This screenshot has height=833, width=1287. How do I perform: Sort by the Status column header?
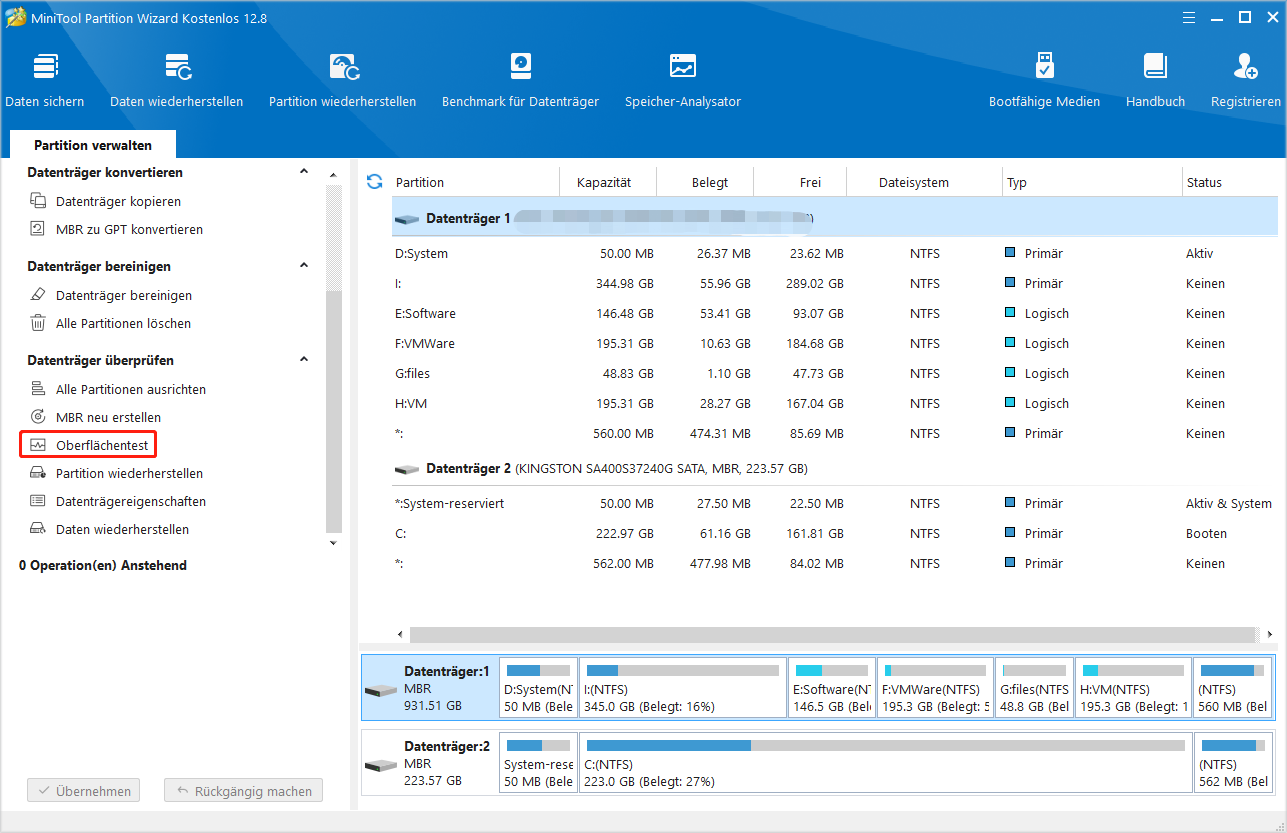(x=1230, y=182)
